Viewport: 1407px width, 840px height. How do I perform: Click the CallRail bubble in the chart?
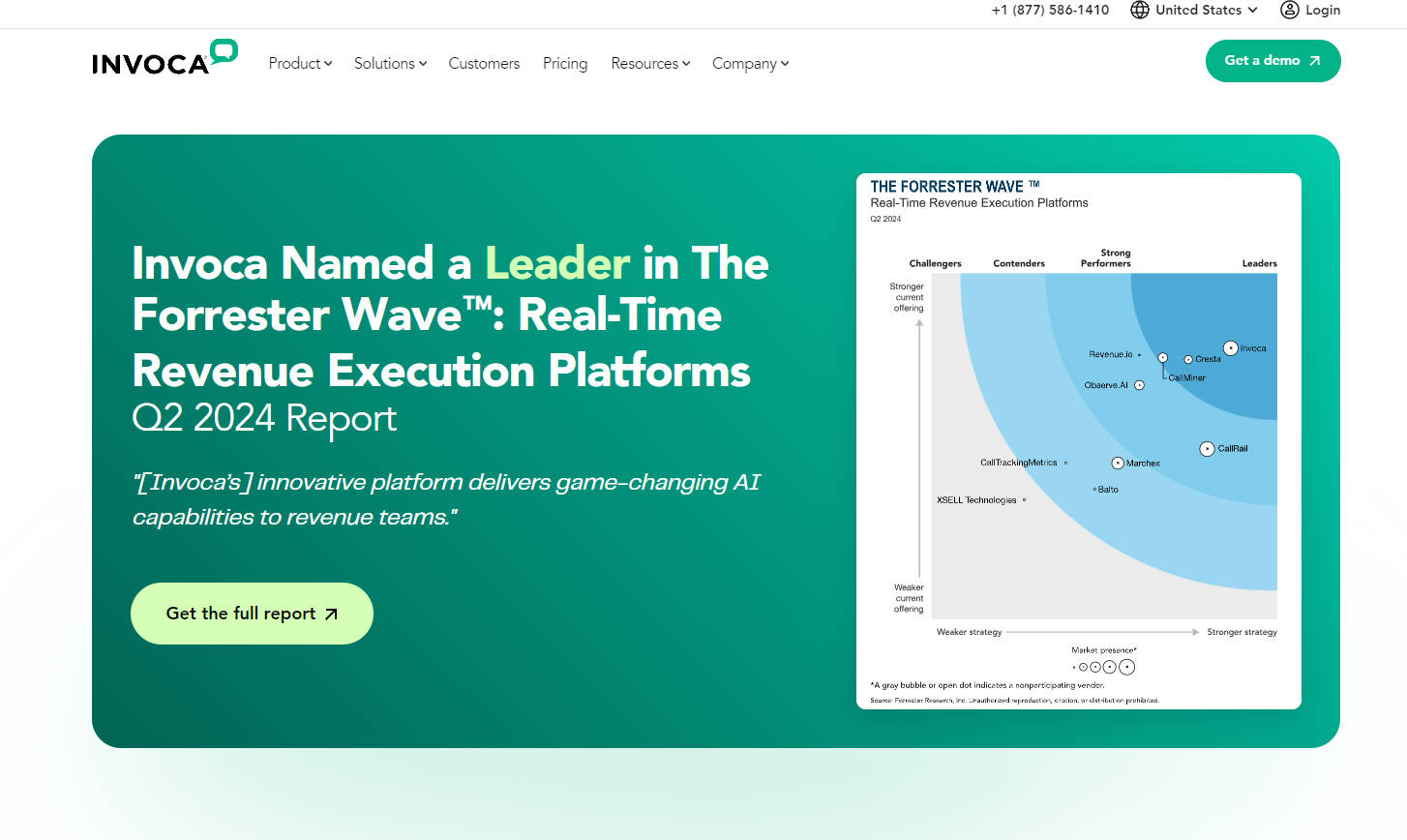tap(1207, 449)
